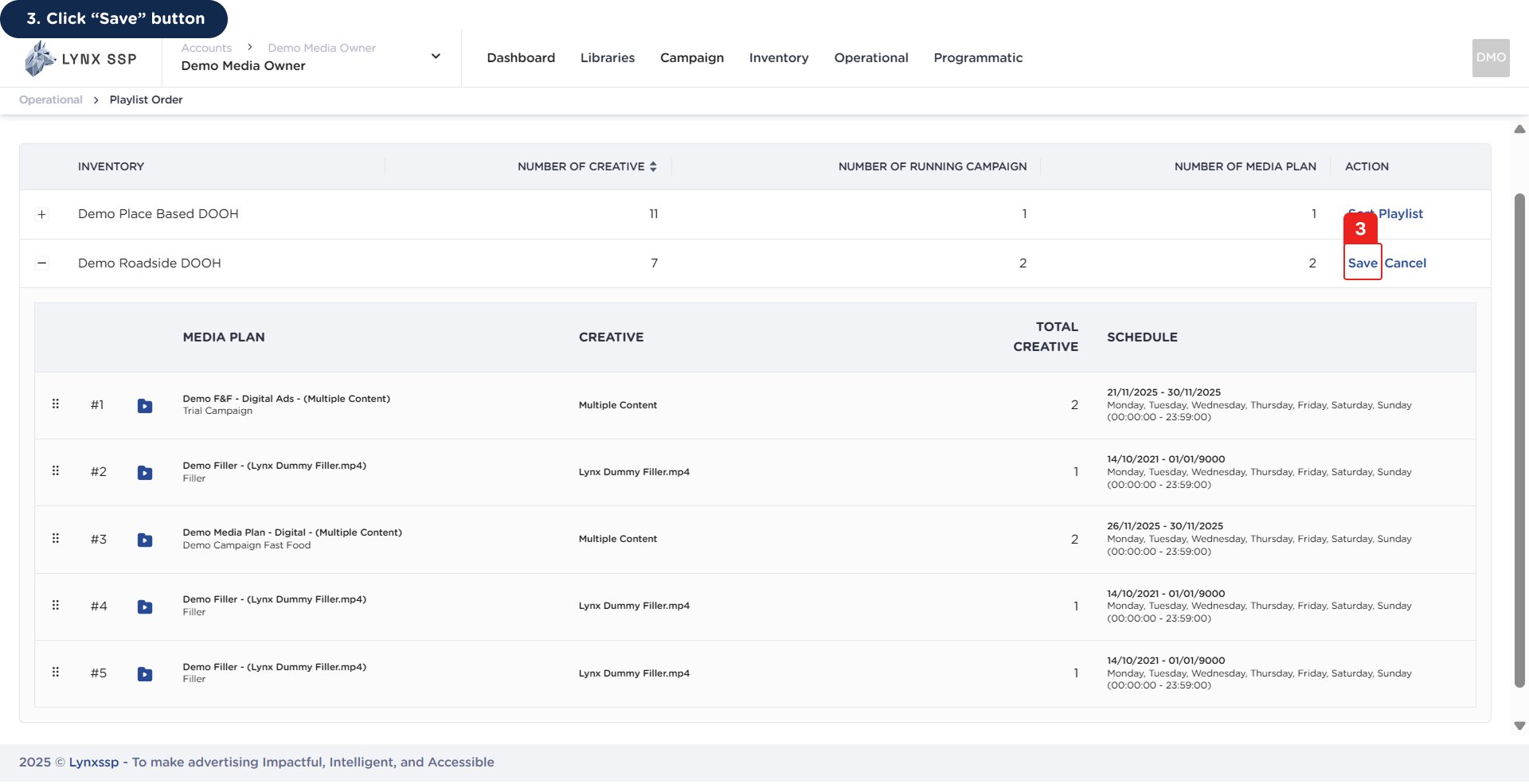Click the drag handle for row #4
The width and height of the screenshot is (1529, 784).
[x=56, y=606]
